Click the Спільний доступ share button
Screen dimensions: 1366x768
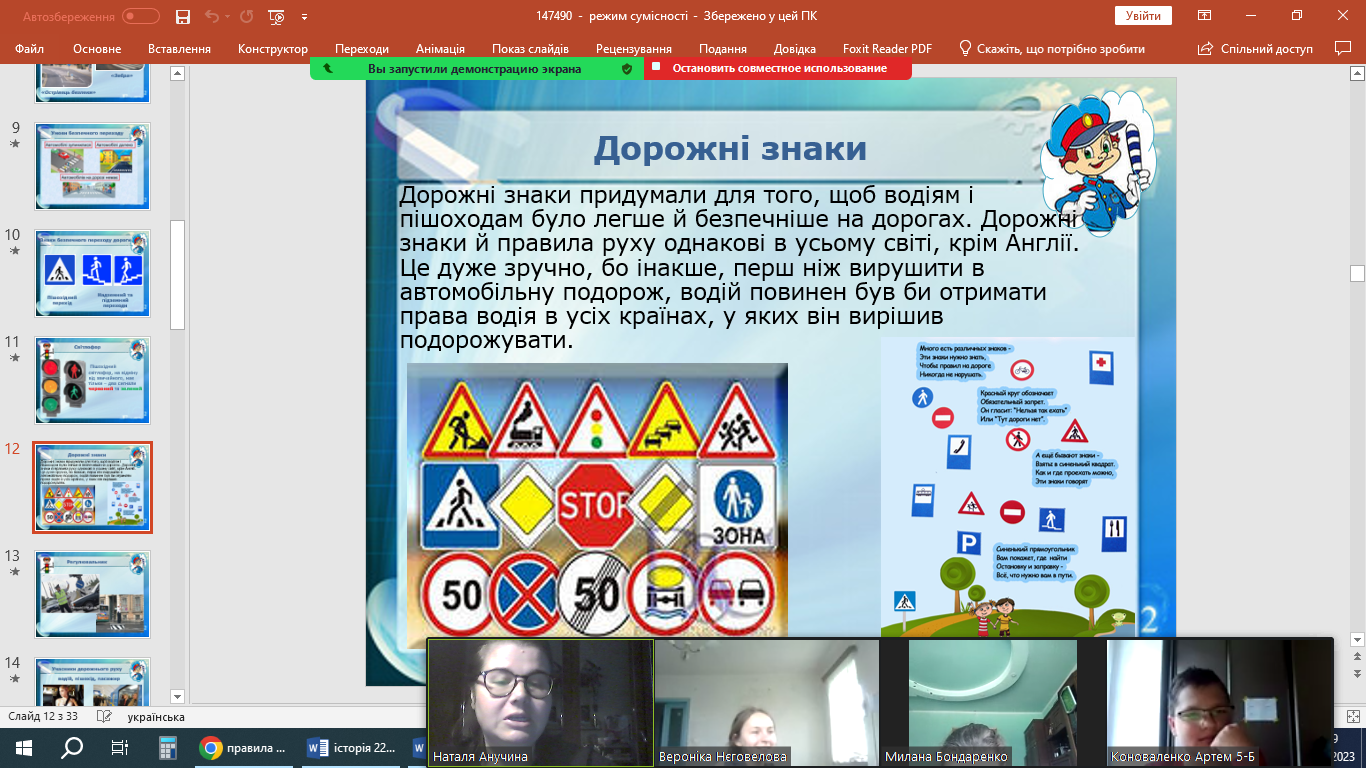click(x=1258, y=48)
